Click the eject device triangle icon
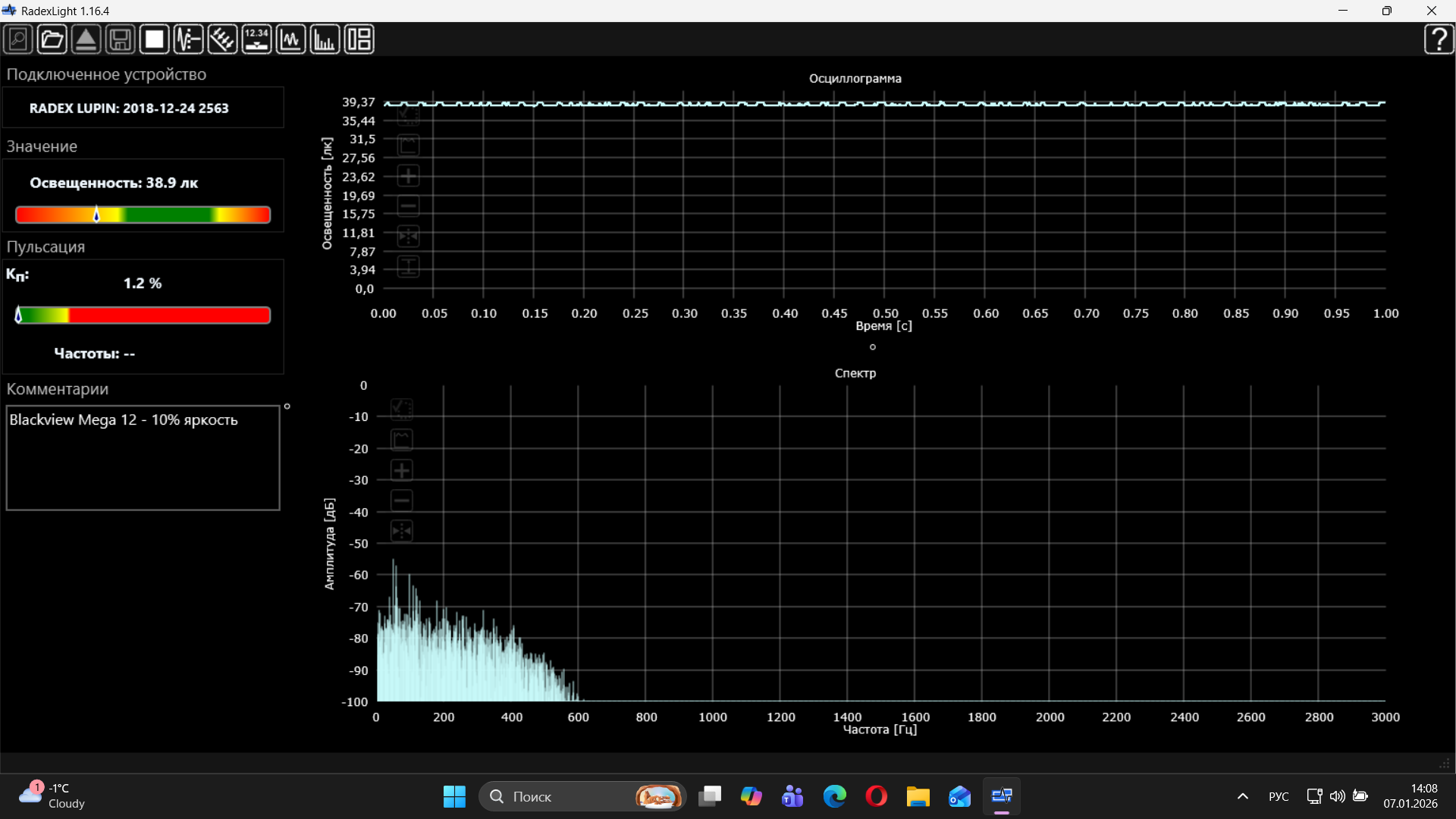The width and height of the screenshot is (1456, 819). [x=86, y=39]
